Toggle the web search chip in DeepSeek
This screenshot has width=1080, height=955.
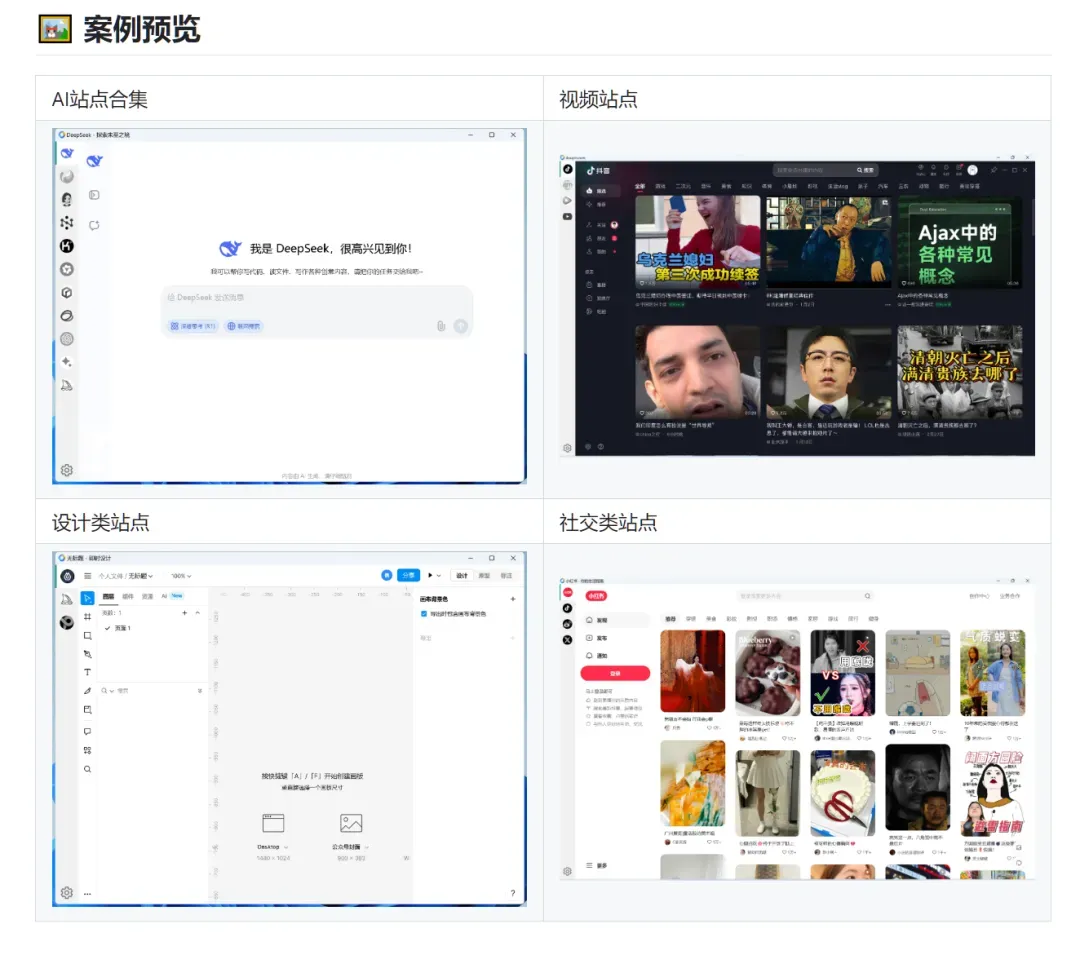[244, 326]
